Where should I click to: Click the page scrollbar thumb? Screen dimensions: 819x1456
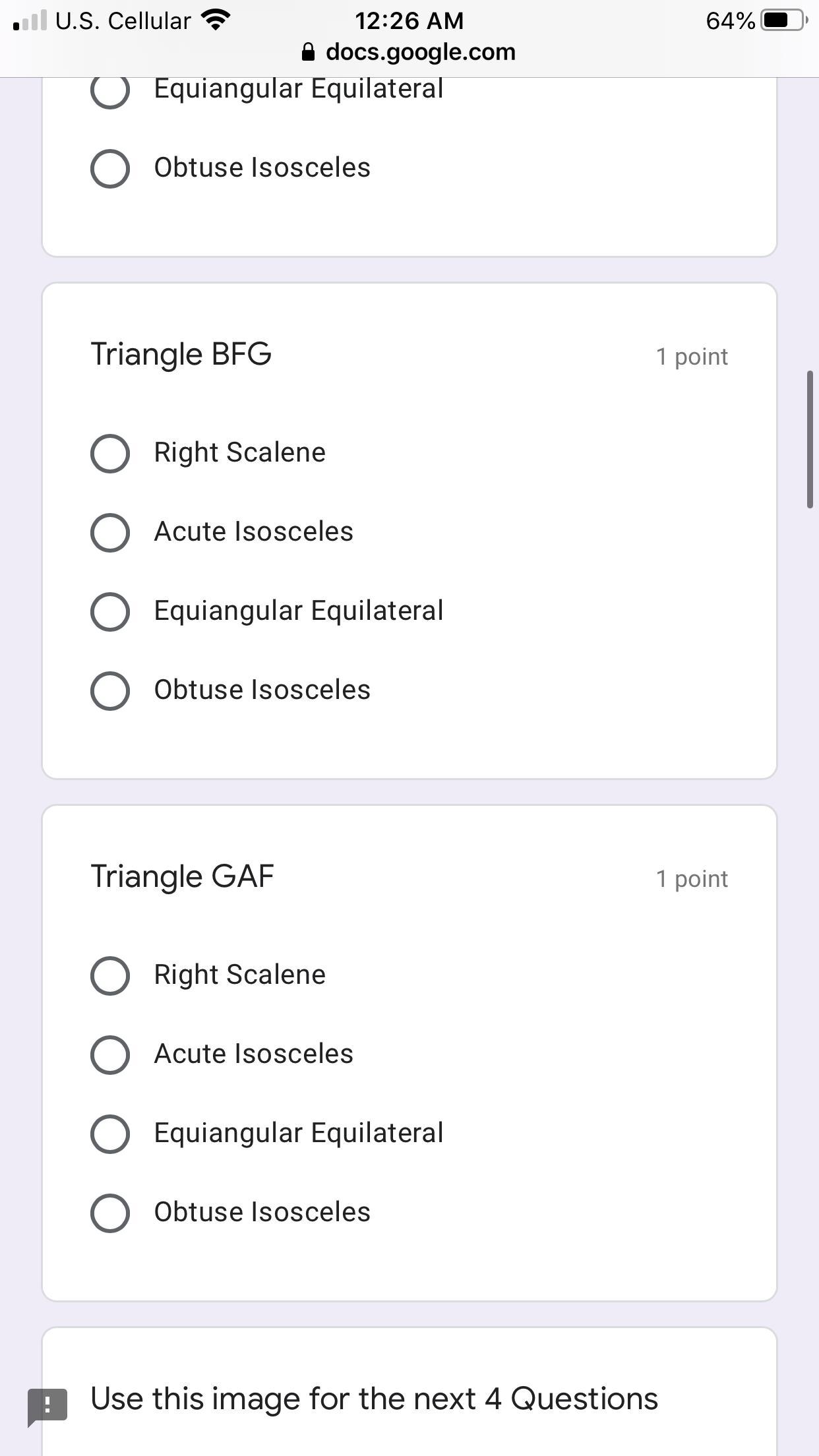click(810, 439)
